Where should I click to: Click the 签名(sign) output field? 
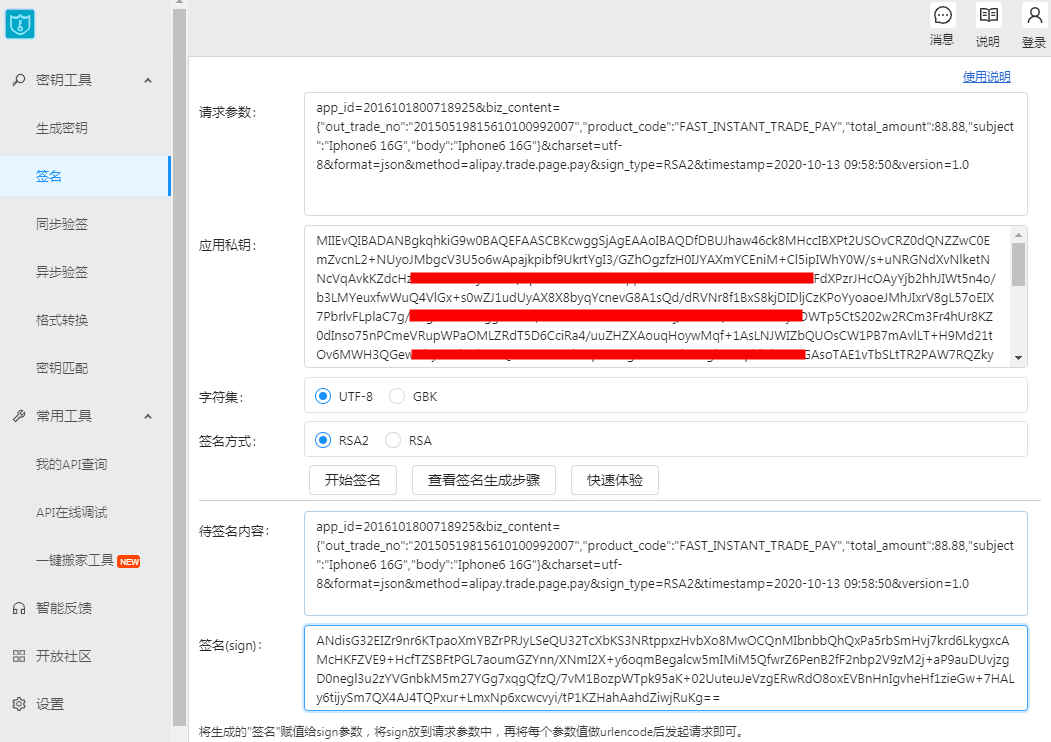click(666, 668)
